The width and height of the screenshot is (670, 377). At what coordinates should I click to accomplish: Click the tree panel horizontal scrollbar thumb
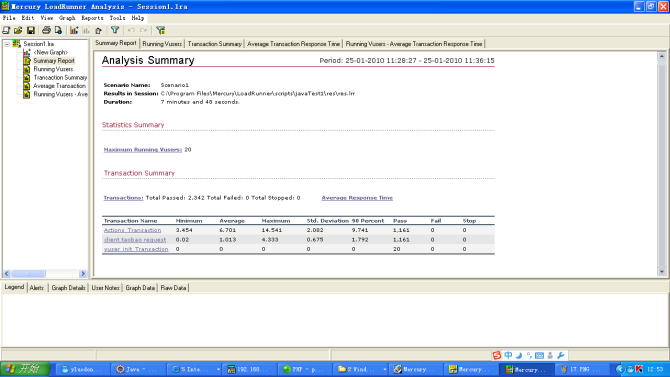click(28, 274)
